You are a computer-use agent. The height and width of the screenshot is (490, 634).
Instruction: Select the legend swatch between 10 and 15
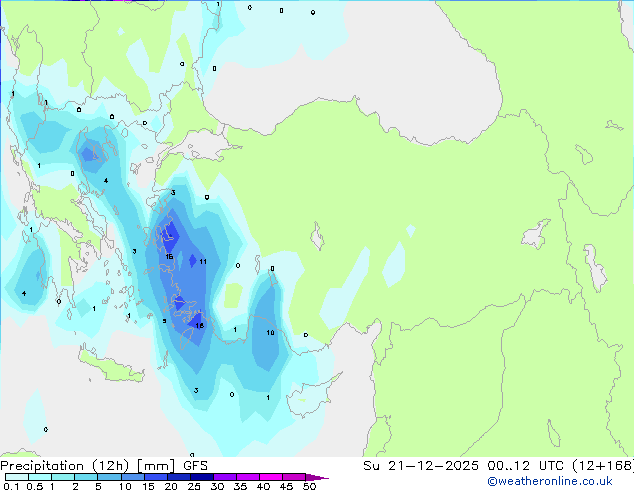[132, 477]
